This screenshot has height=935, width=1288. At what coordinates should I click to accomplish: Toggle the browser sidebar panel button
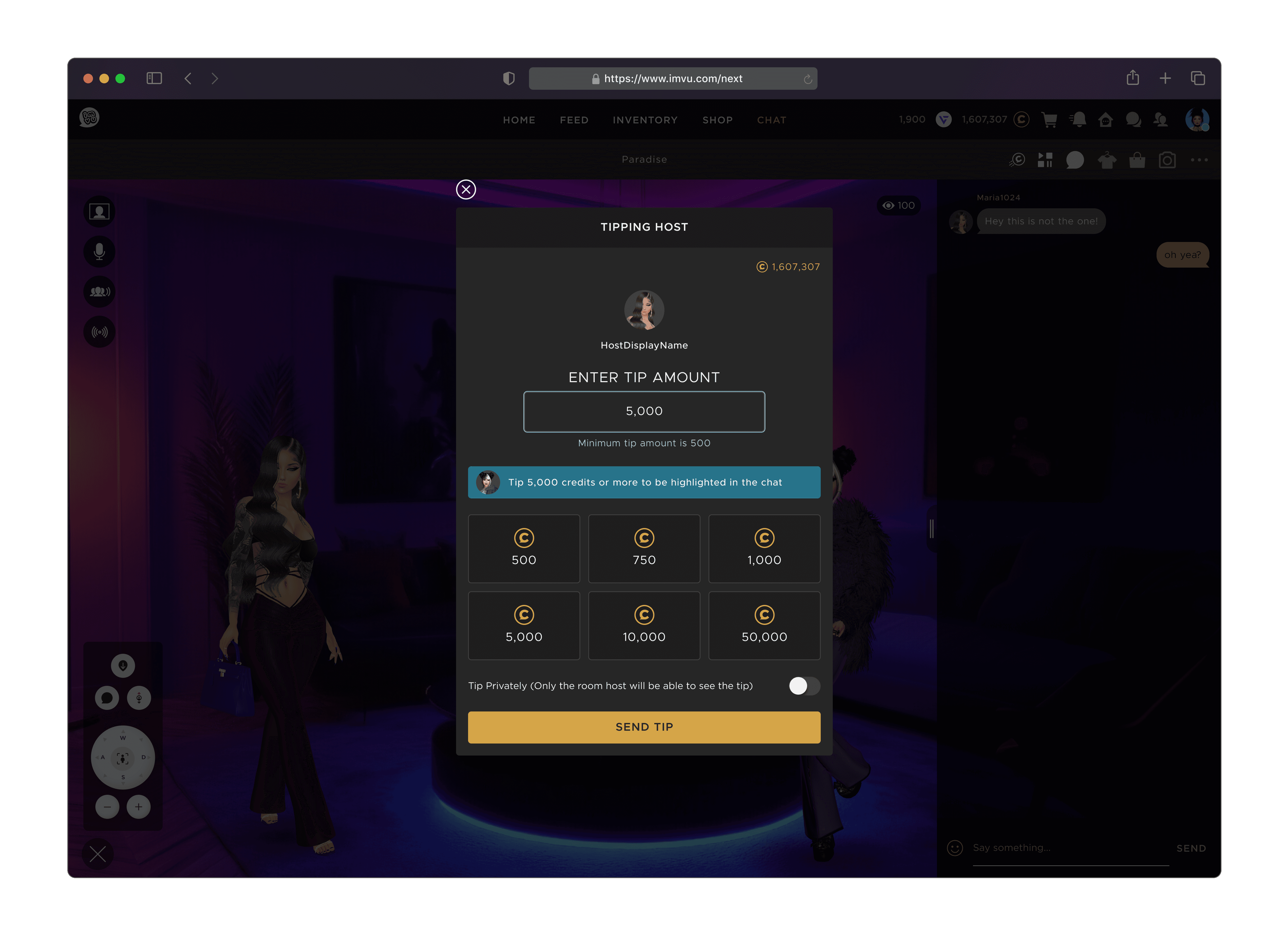pos(154,78)
